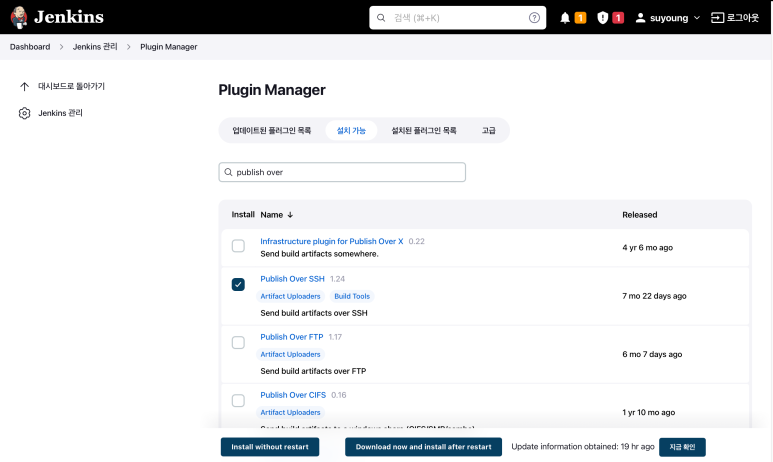Click Artifact Uploaders tag under Publish Over SSH
773x462 pixels.
tap(290, 296)
